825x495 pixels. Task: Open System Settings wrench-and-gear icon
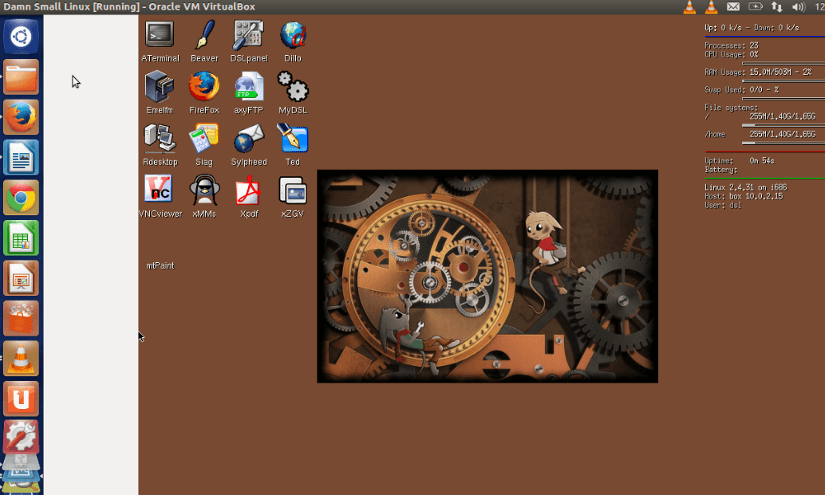point(21,438)
